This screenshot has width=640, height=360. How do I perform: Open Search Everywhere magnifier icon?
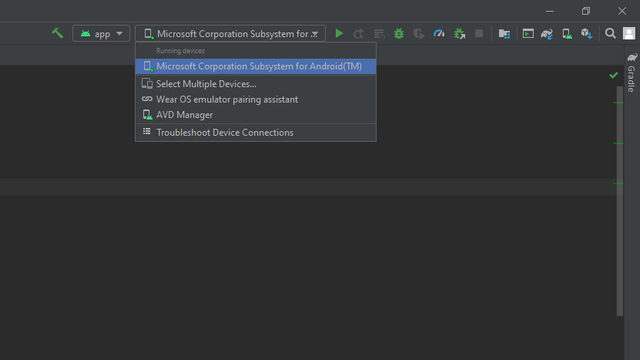[610, 33]
